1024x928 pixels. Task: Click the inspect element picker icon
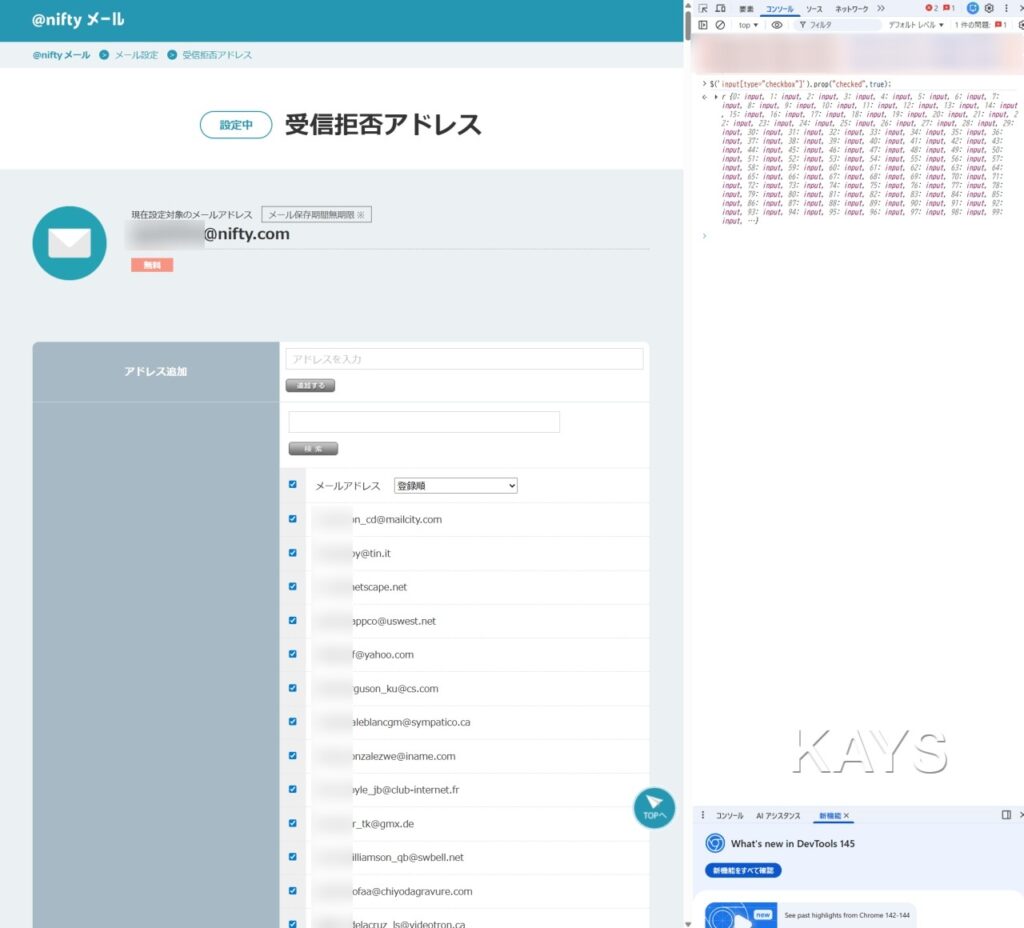tap(703, 8)
